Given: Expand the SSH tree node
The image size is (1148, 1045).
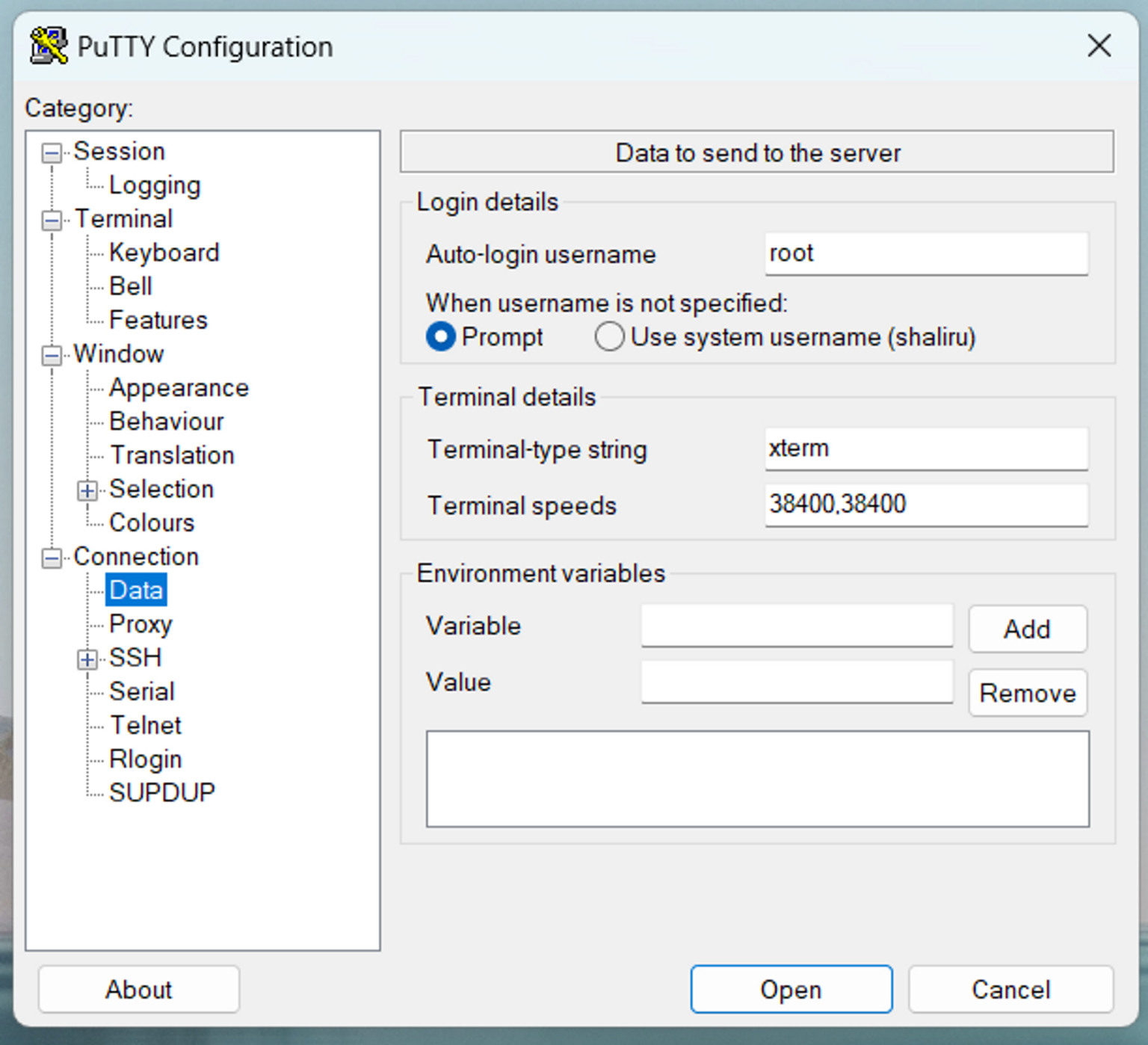Looking at the screenshot, I should [x=87, y=659].
